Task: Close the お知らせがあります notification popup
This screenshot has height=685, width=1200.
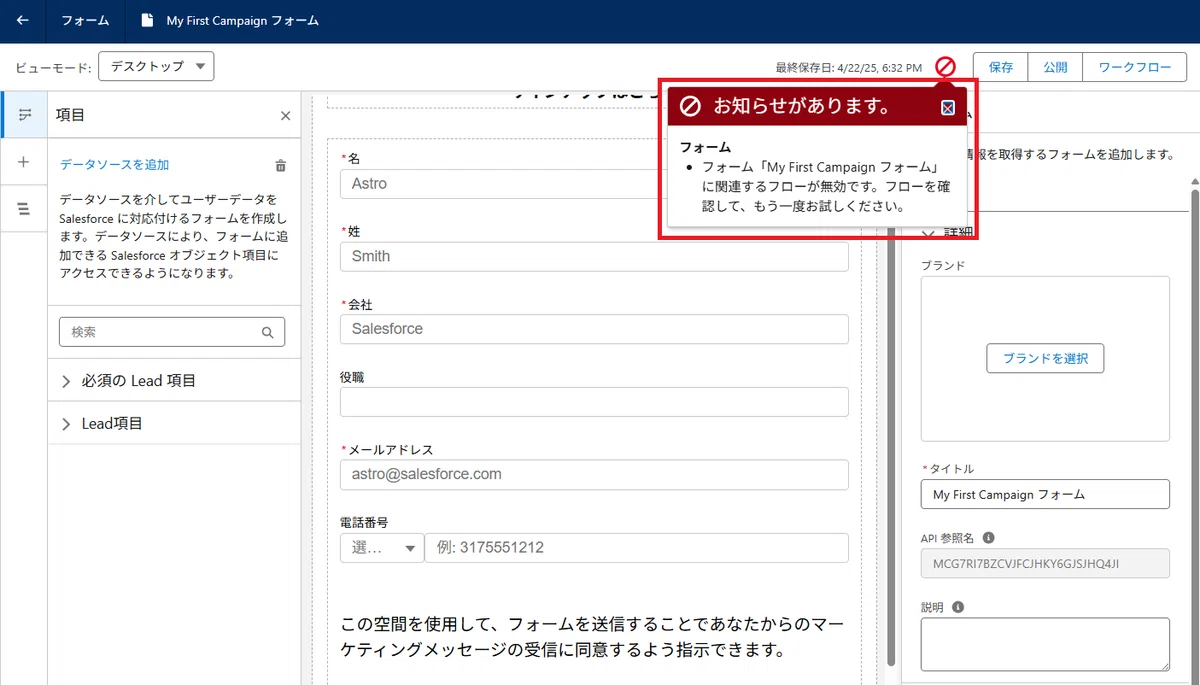Action: pyautogui.click(x=948, y=107)
